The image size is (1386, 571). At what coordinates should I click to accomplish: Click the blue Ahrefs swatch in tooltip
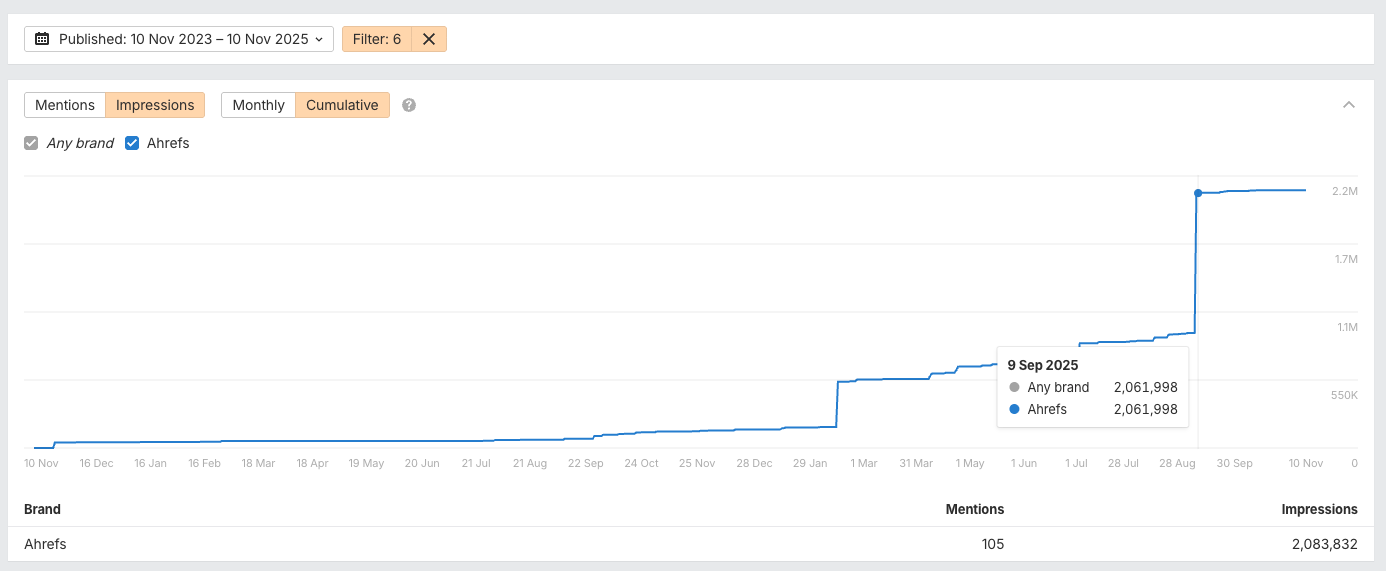tap(1014, 409)
